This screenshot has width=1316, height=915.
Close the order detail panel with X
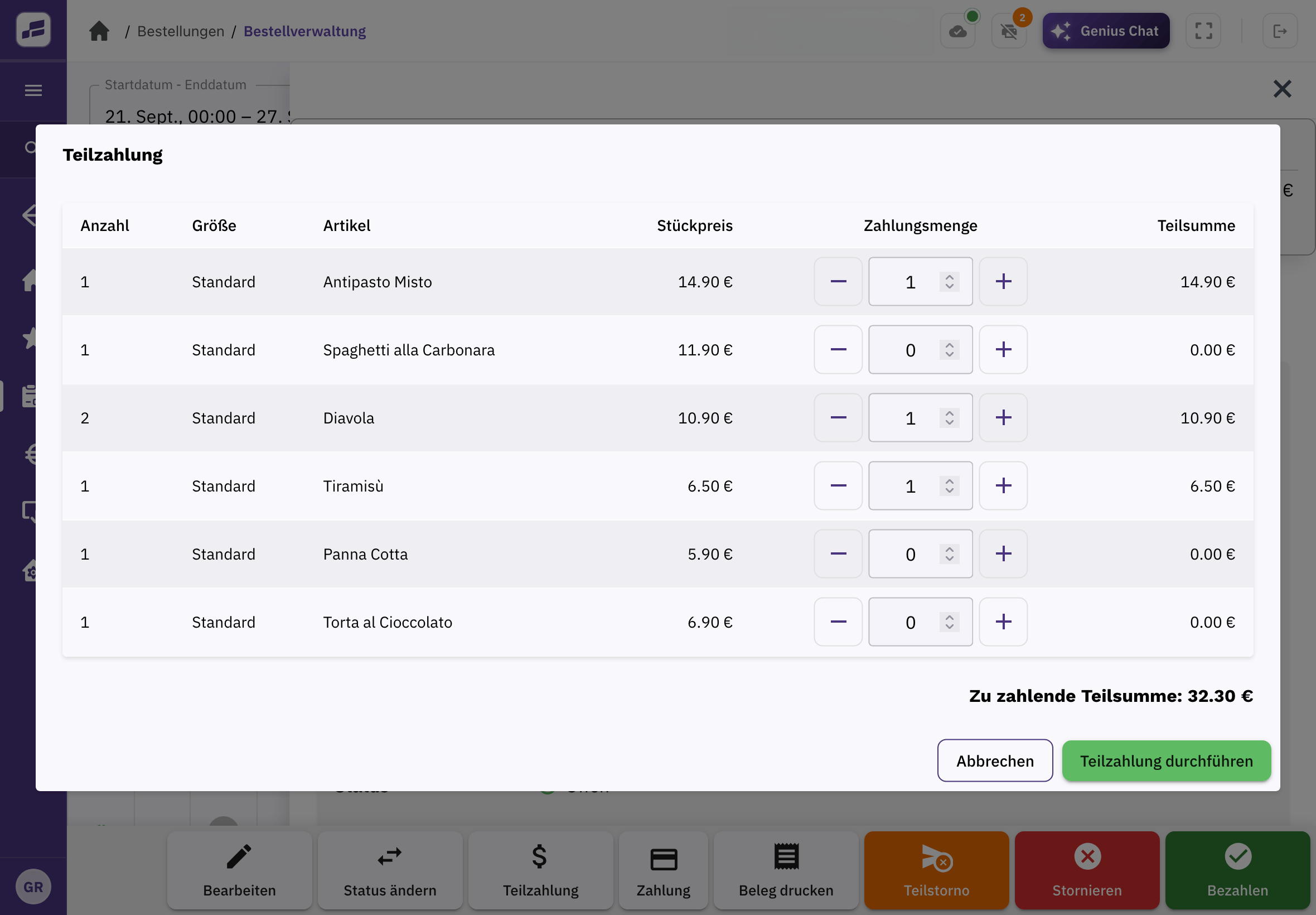(x=1282, y=89)
